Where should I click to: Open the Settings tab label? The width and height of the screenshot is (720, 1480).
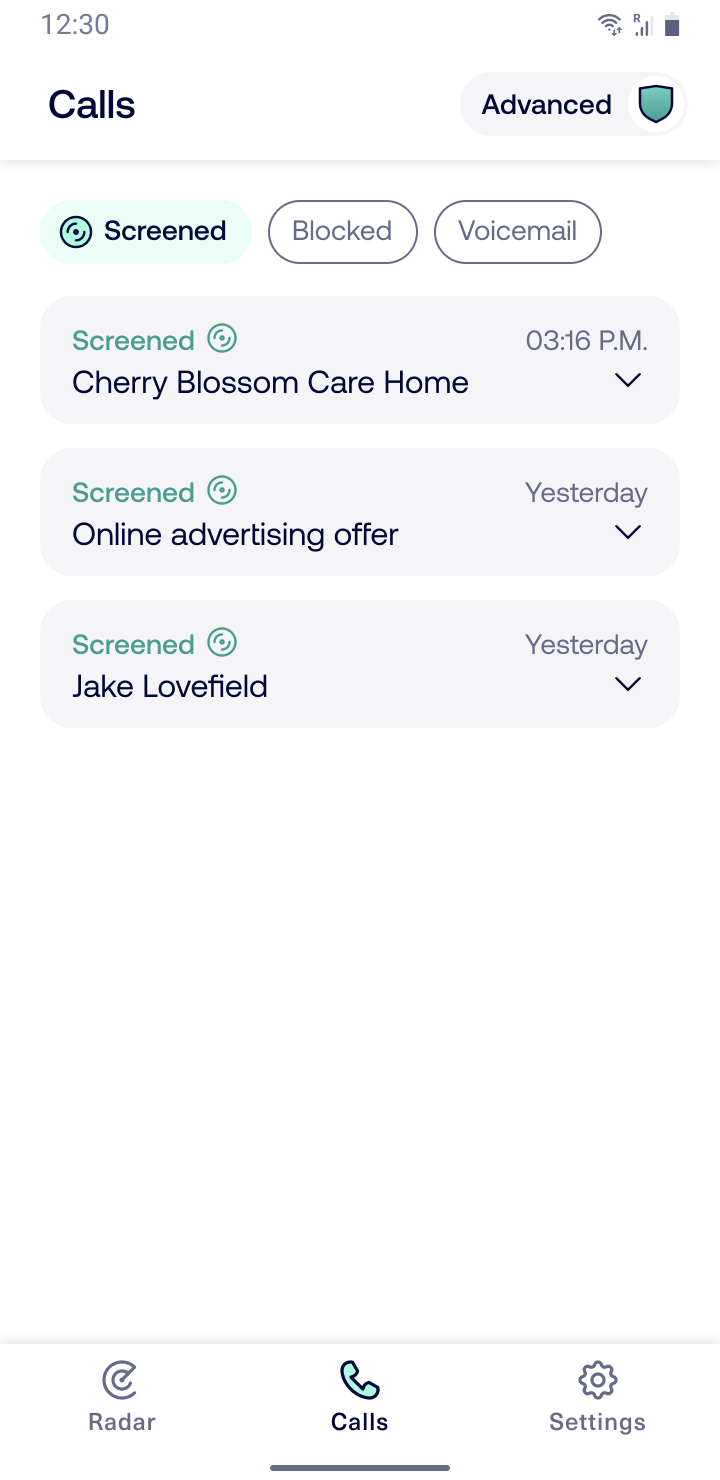click(x=597, y=1422)
